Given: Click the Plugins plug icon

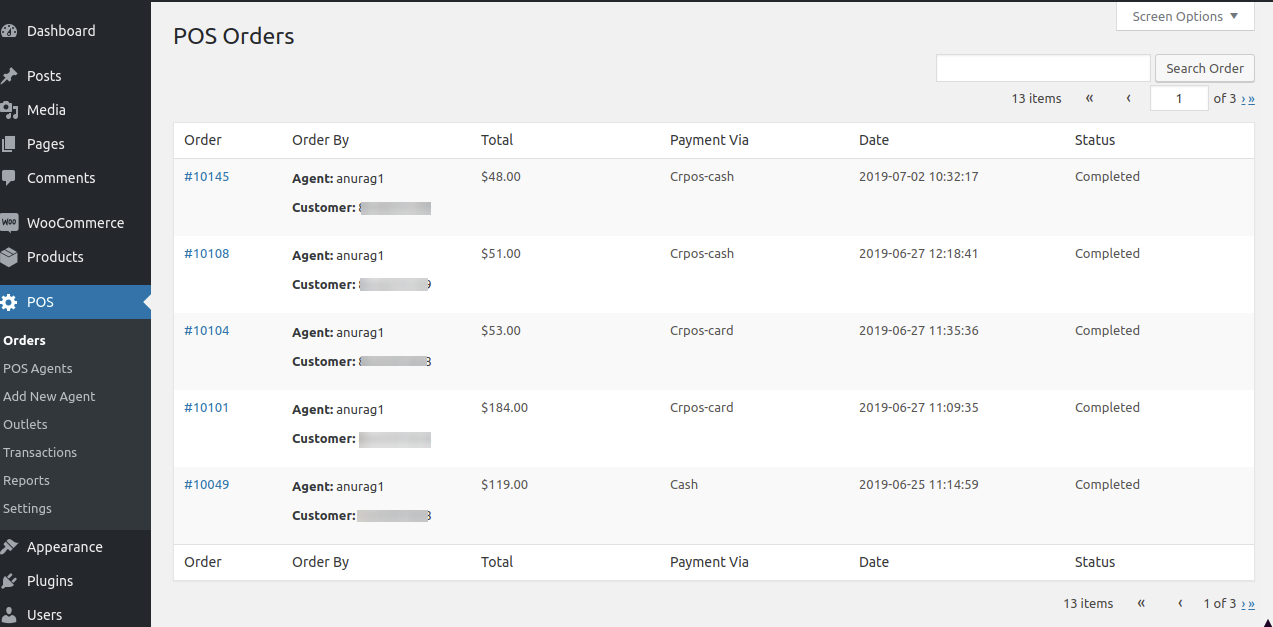Looking at the screenshot, I should (9, 581).
